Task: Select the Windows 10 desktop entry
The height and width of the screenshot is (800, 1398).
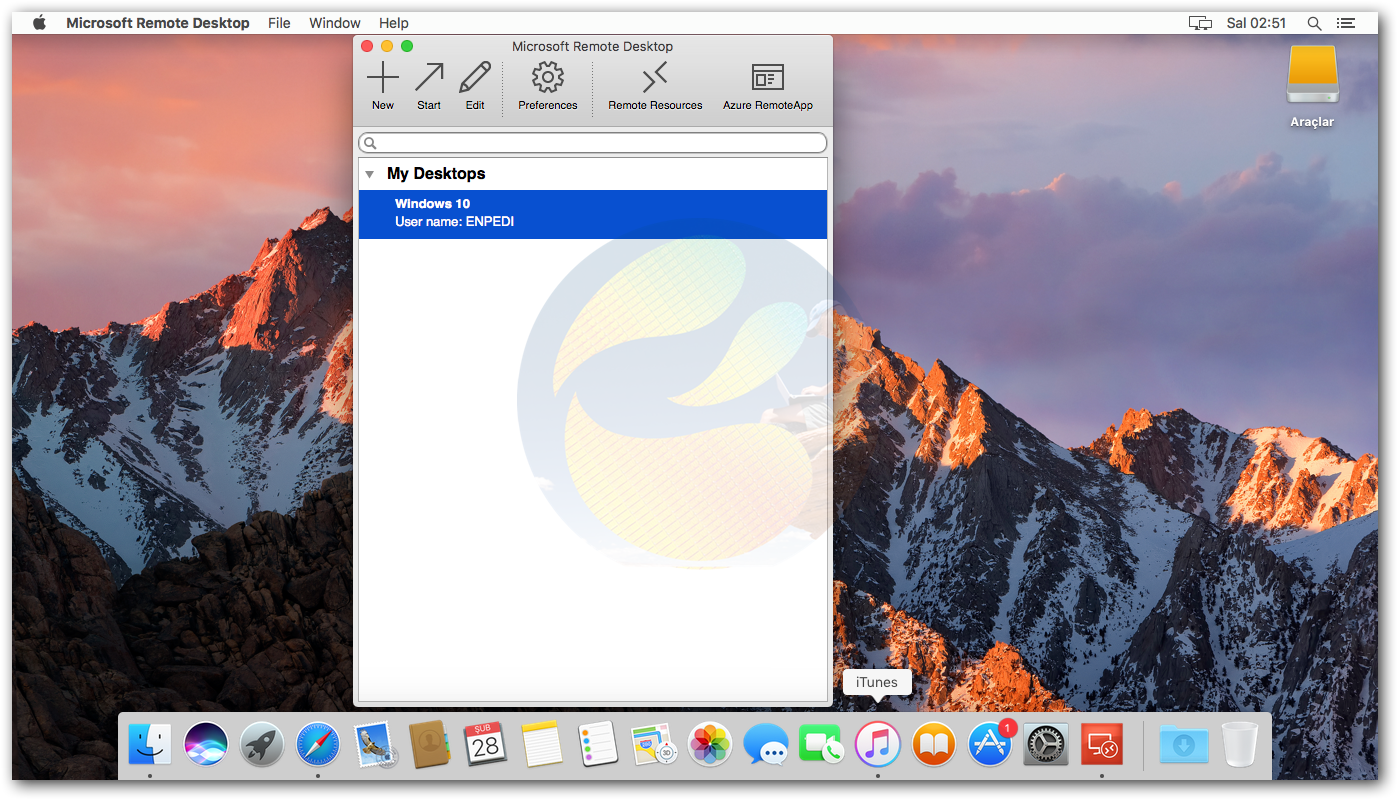Action: click(593, 214)
